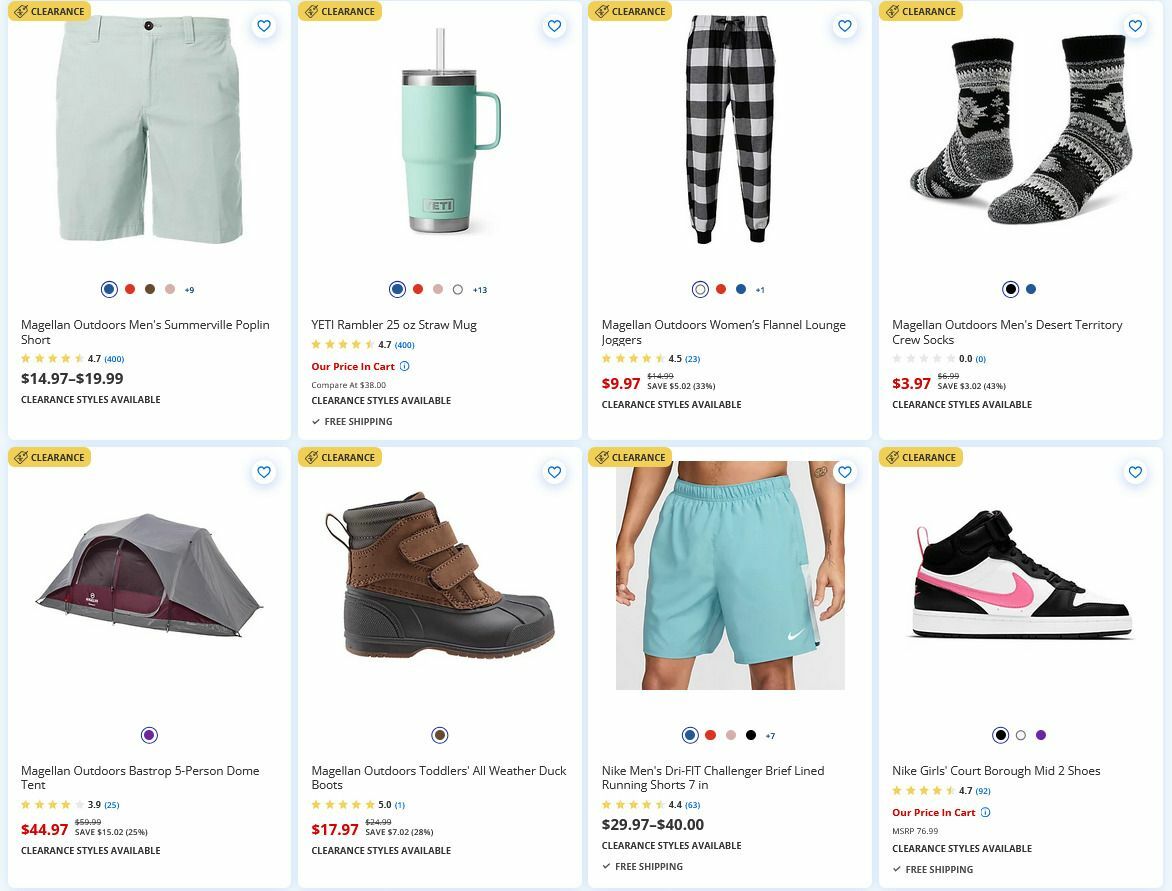Select the red color option for the Summerville Poplin Short
Viewport: 1172px width, 891px height.
[x=129, y=289]
